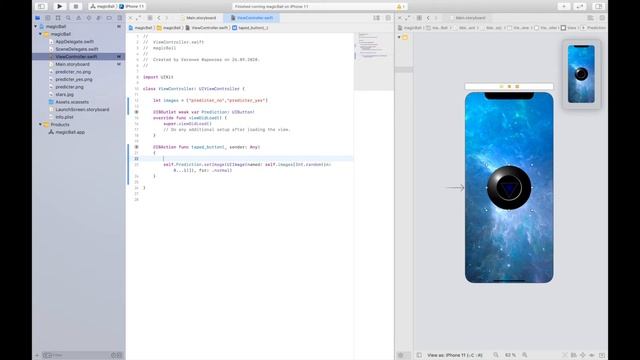Collapse the magicBall project root

coord(36,27)
